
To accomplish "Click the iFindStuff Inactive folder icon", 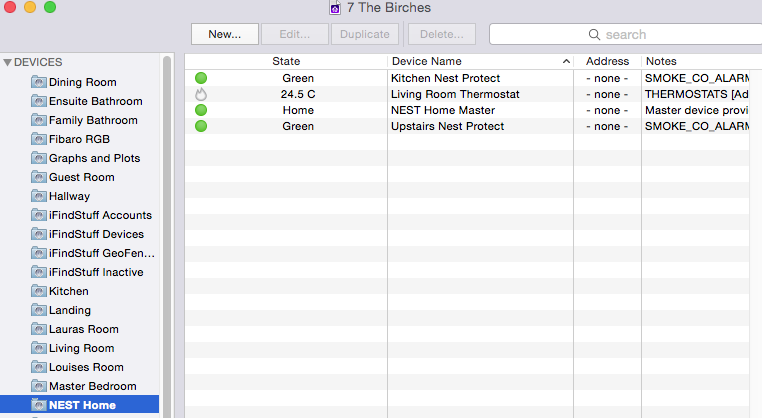I will pyautogui.click(x=39, y=271).
